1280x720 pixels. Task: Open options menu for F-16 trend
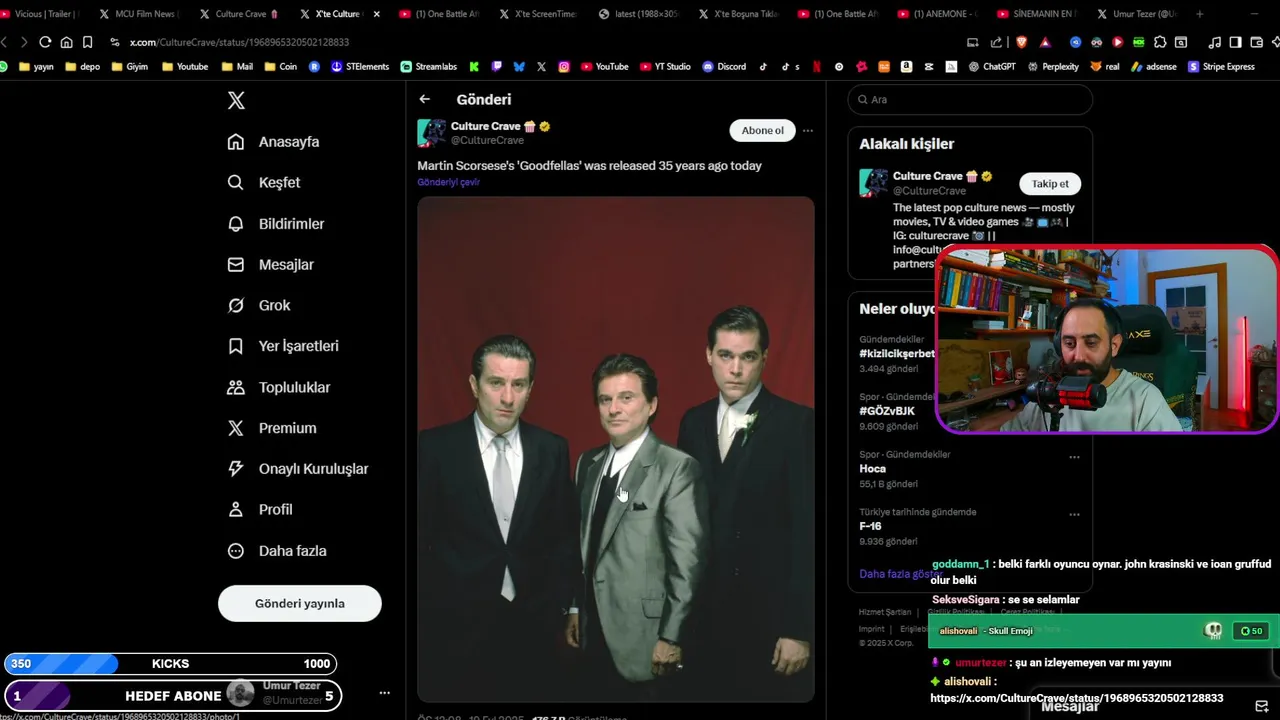click(x=1074, y=514)
